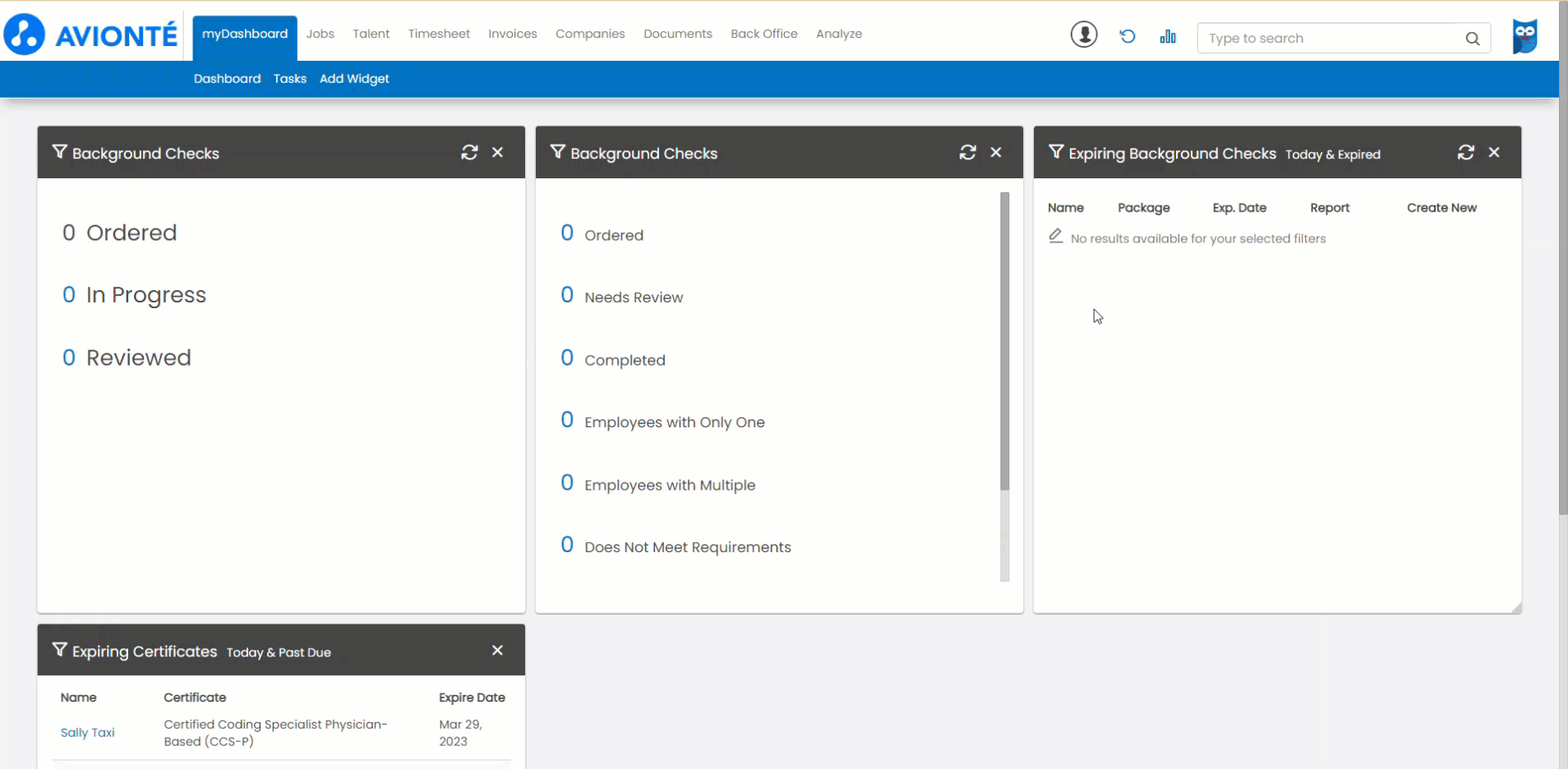Click the Avionté logo icon
Screen dimensions: 1568x769
point(25,35)
